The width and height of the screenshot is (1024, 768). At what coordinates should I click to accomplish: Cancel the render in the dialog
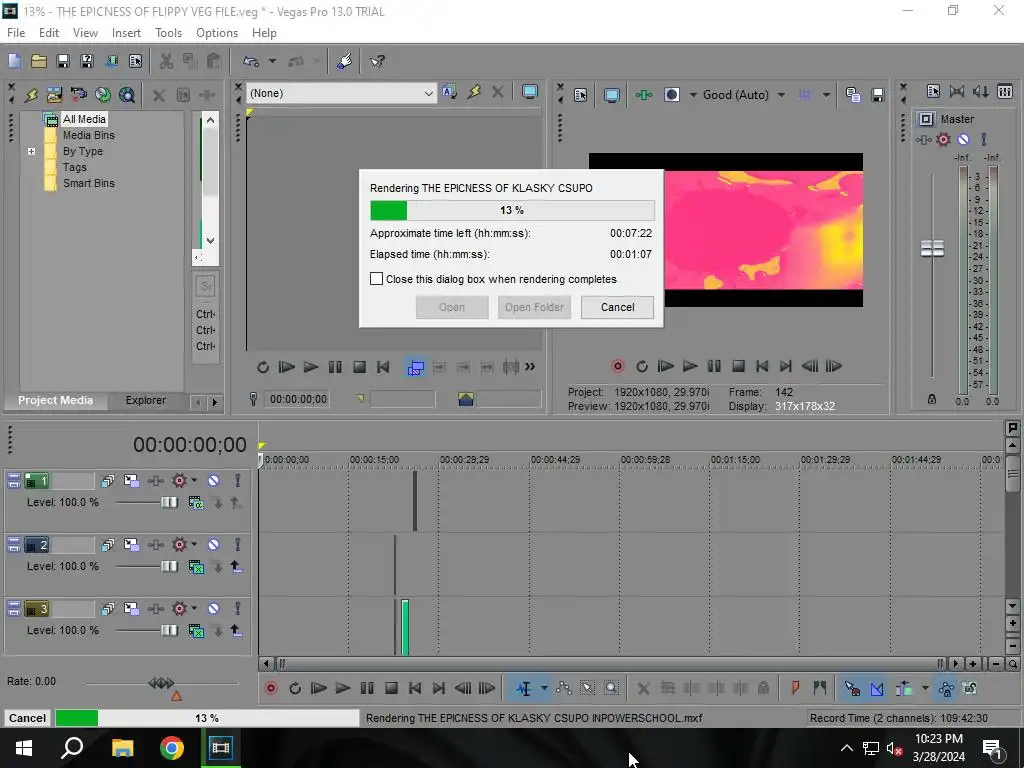[617, 307]
